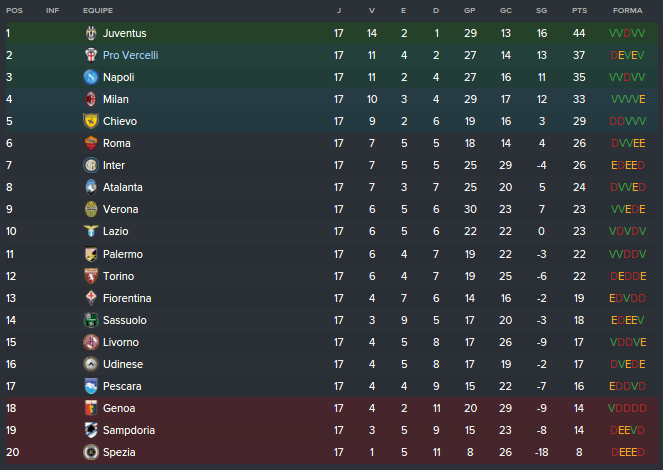Select the Torino team name
Screen dimensions: 663x470
118,276
